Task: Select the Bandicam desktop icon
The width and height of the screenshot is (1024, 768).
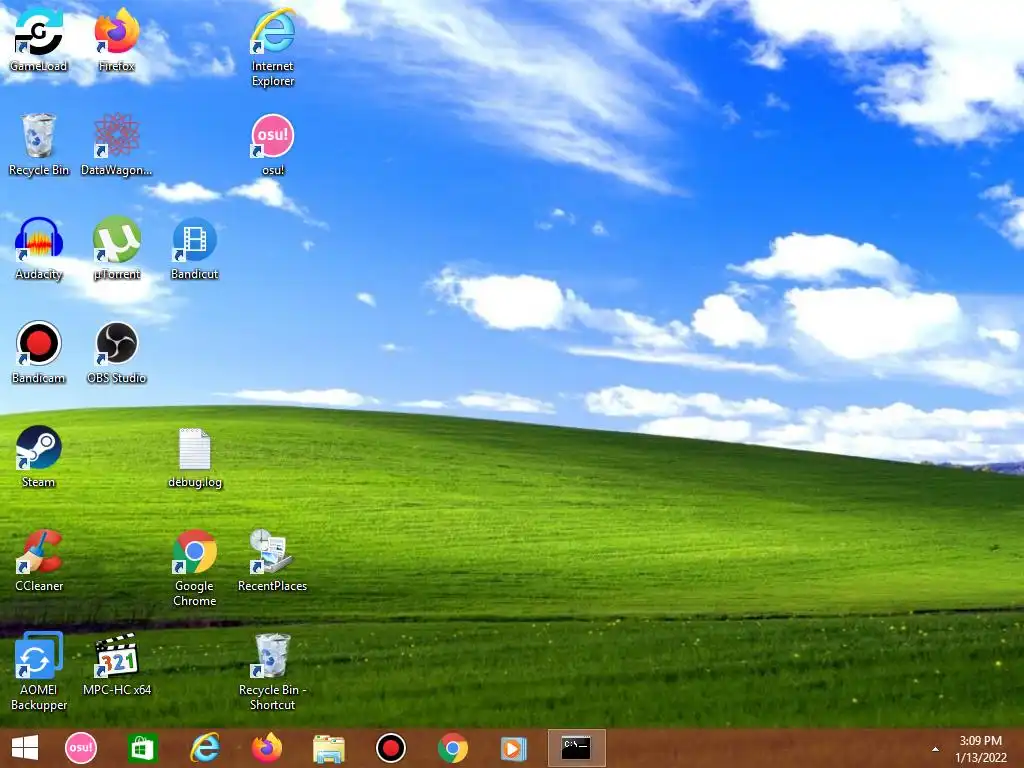Action: click(39, 352)
